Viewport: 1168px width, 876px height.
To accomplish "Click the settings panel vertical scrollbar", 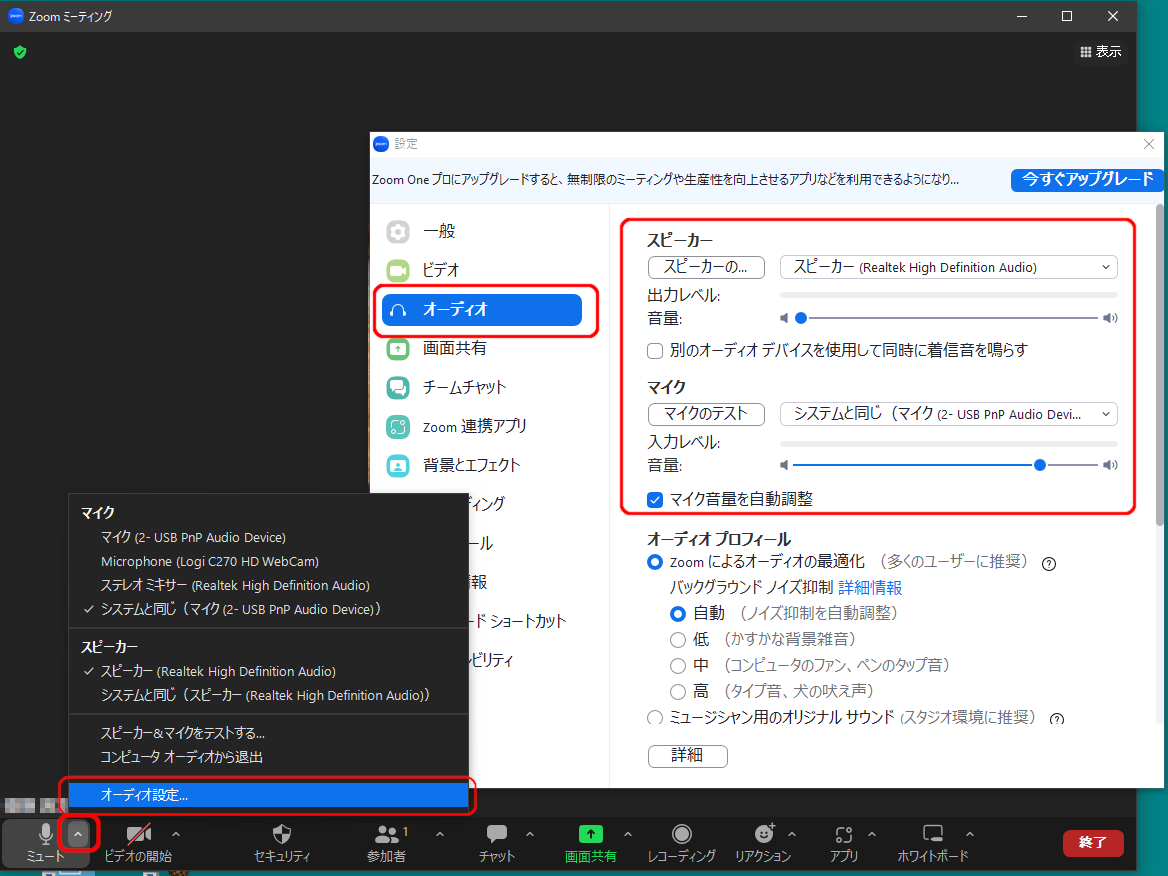I will (x=1158, y=365).
